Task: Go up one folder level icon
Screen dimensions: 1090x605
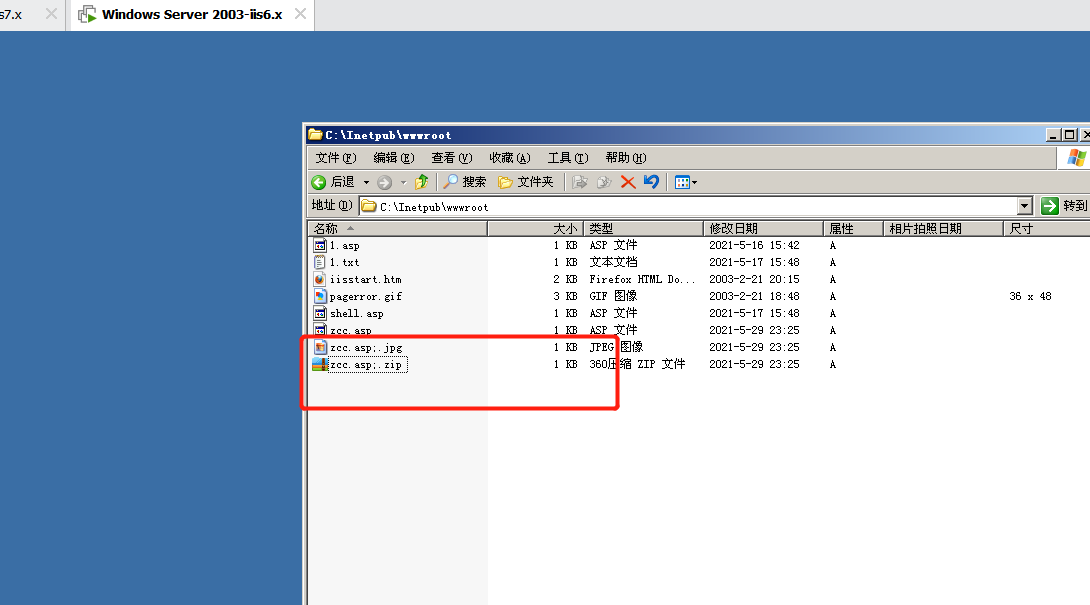Action: pyautogui.click(x=421, y=182)
